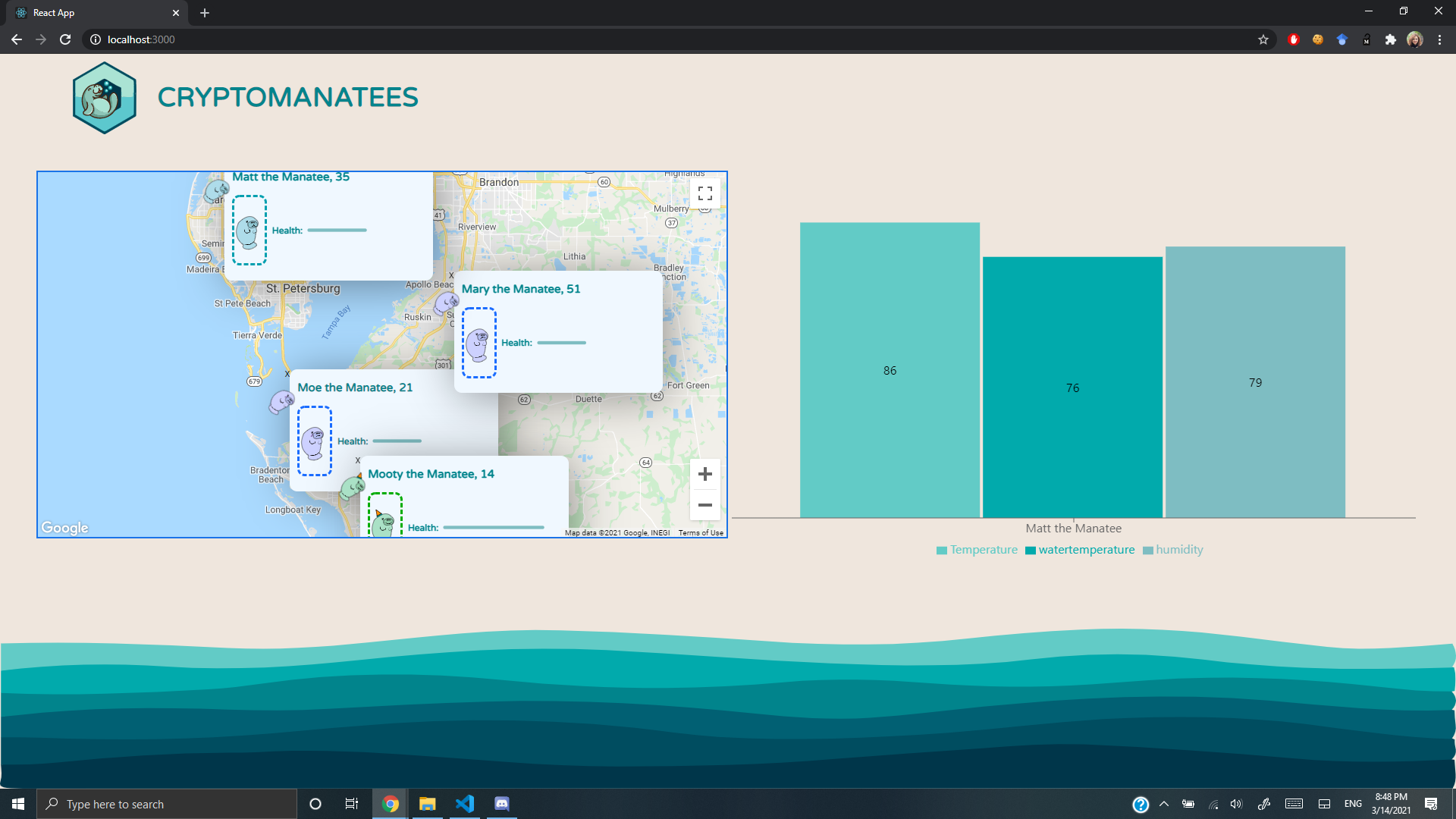Show hidden system tray icons
This screenshot has height=819, width=1456.
pos(1164,804)
